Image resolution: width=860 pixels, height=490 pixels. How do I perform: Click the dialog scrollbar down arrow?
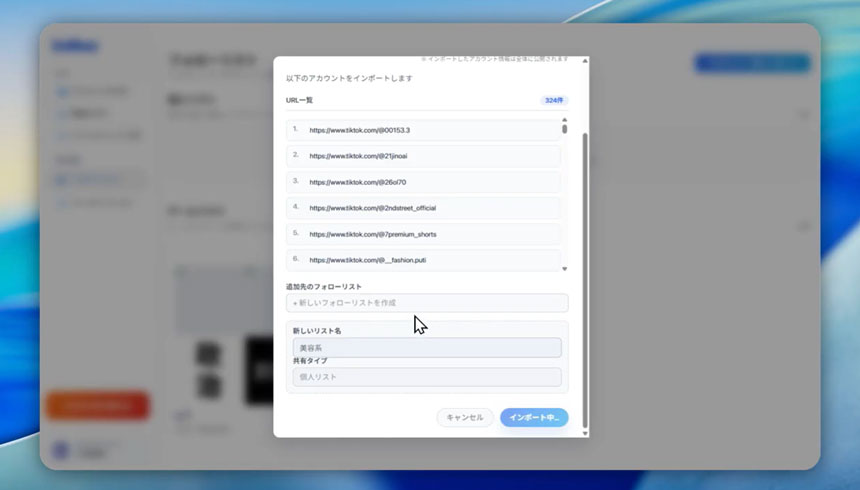(x=585, y=433)
